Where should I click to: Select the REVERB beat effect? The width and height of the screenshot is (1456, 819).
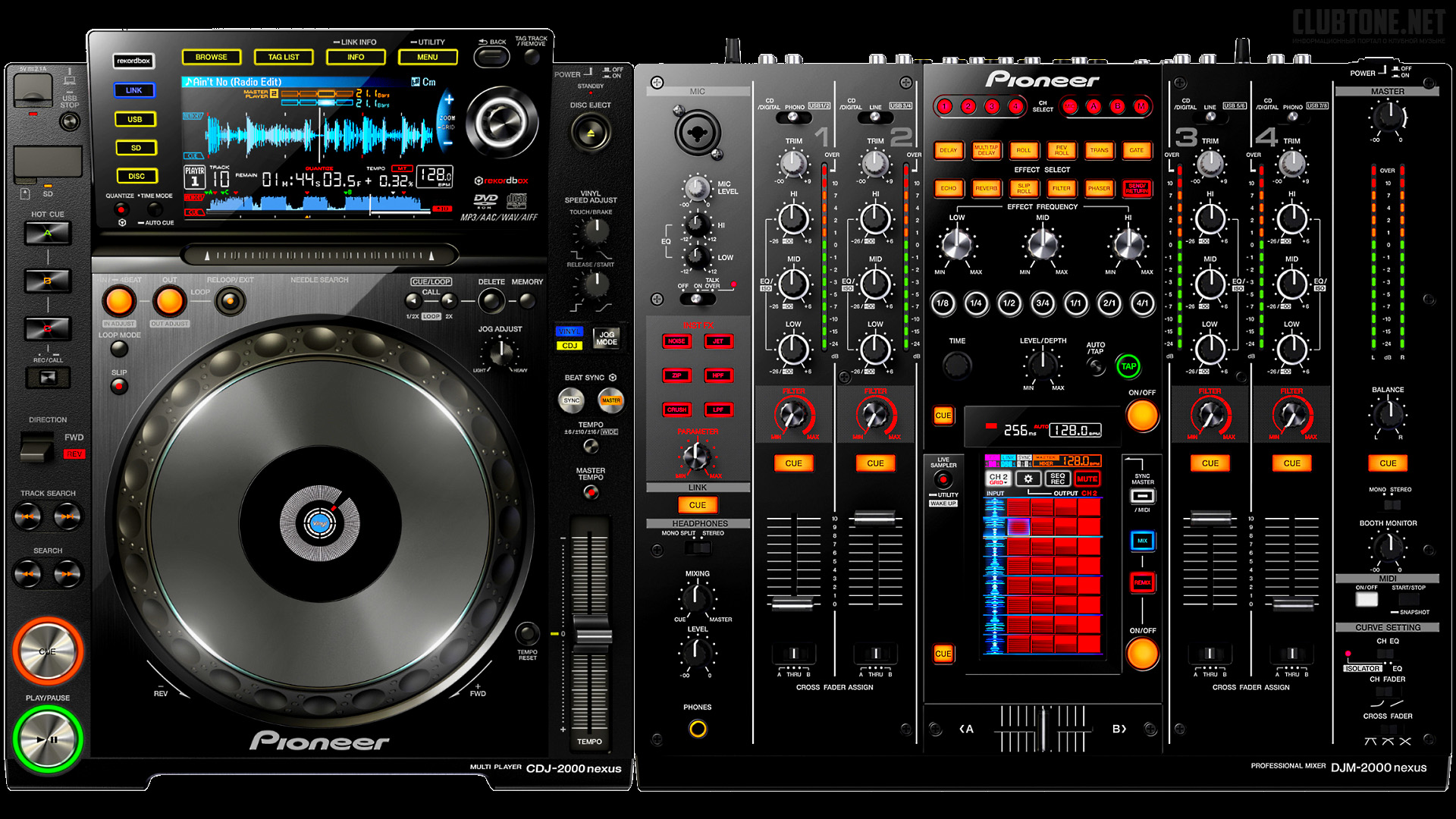pos(987,188)
